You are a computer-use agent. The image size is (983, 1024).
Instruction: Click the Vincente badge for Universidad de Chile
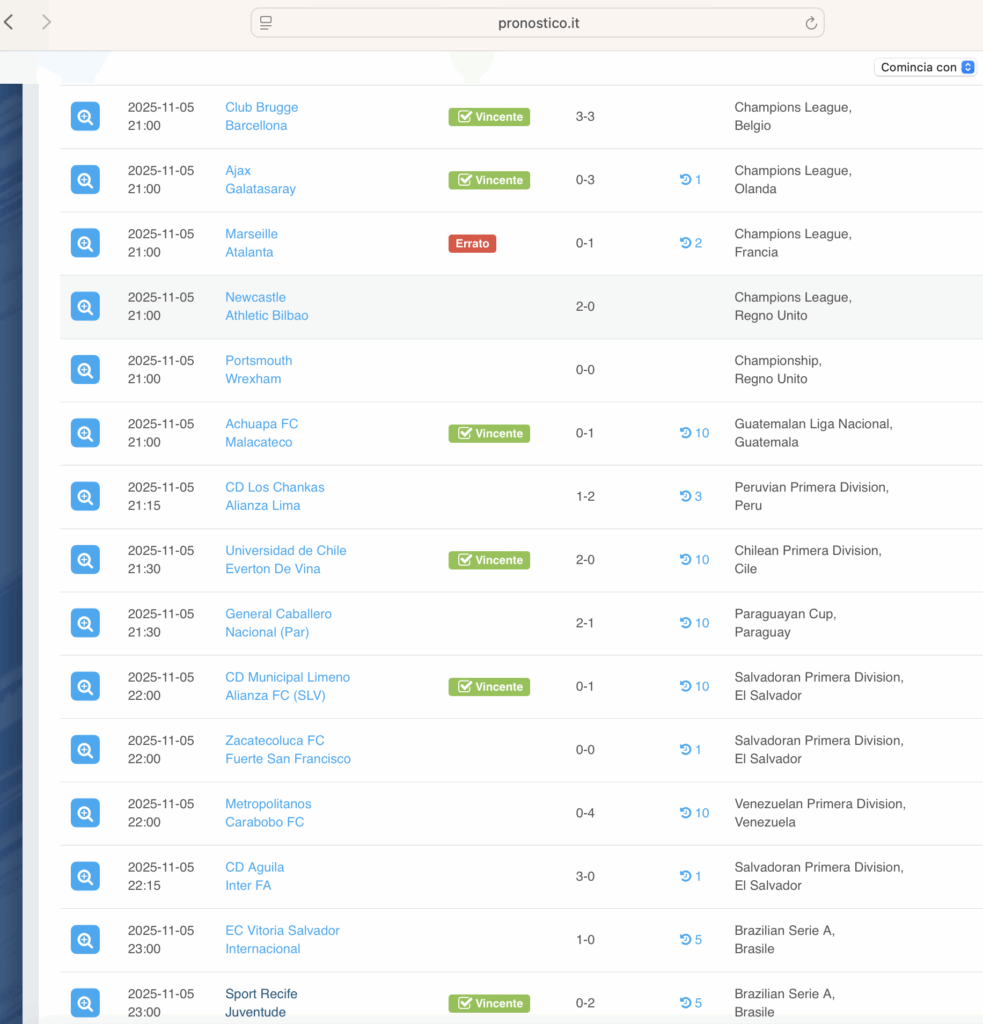pyautogui.click(x=489, y=560)
